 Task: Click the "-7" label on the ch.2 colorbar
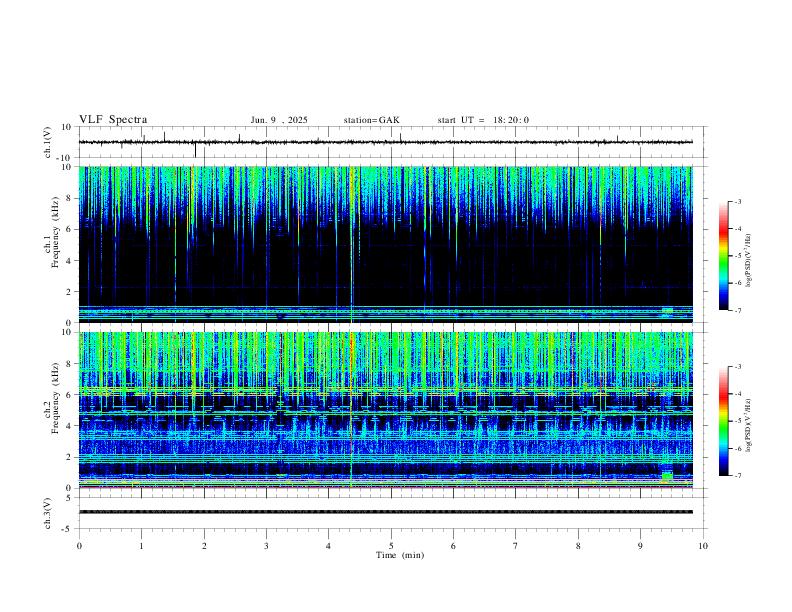(x=737, y=476)
